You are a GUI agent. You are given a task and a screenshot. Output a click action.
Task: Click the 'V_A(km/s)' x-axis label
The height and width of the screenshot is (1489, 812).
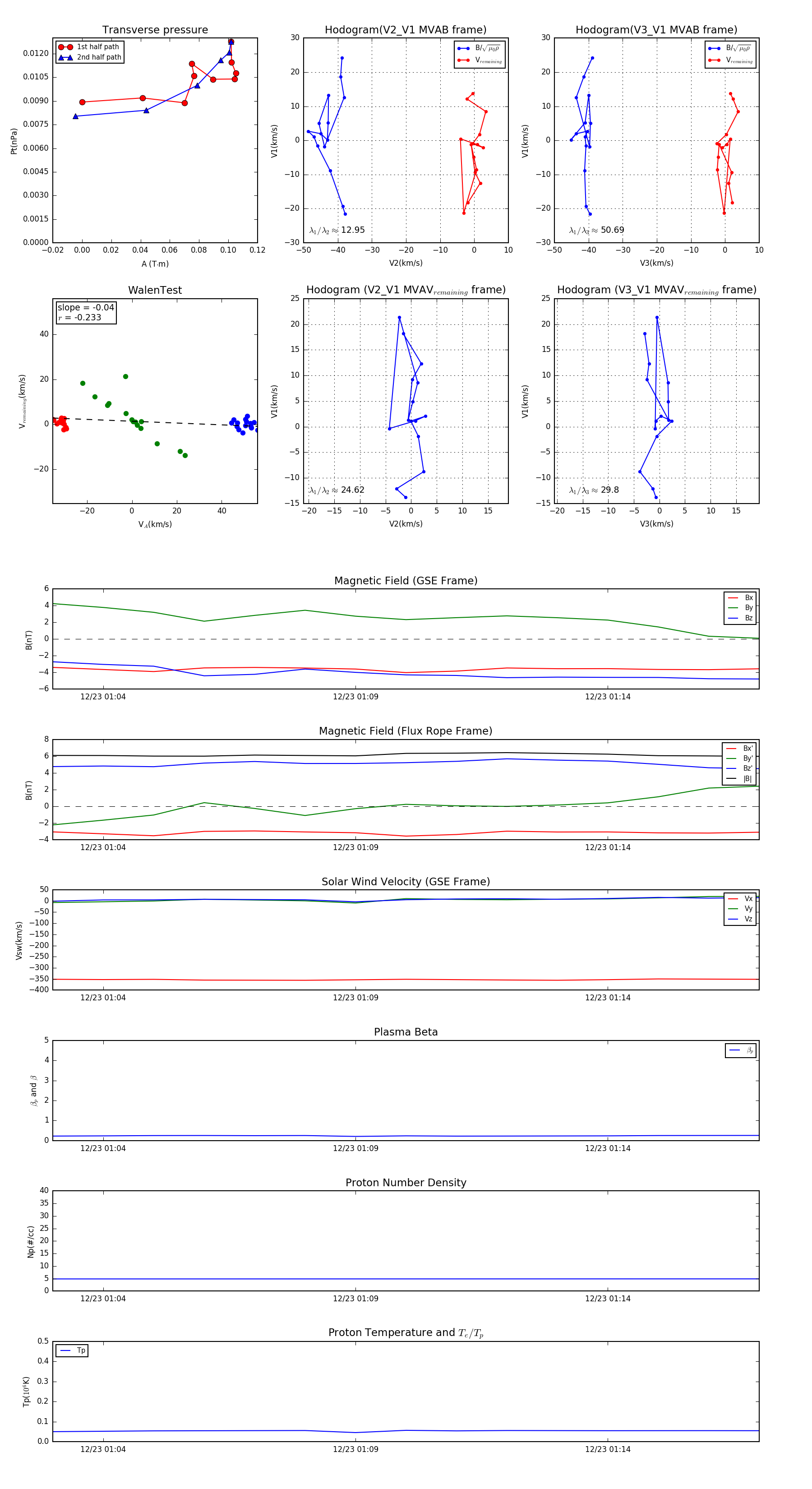pos(155,524)
